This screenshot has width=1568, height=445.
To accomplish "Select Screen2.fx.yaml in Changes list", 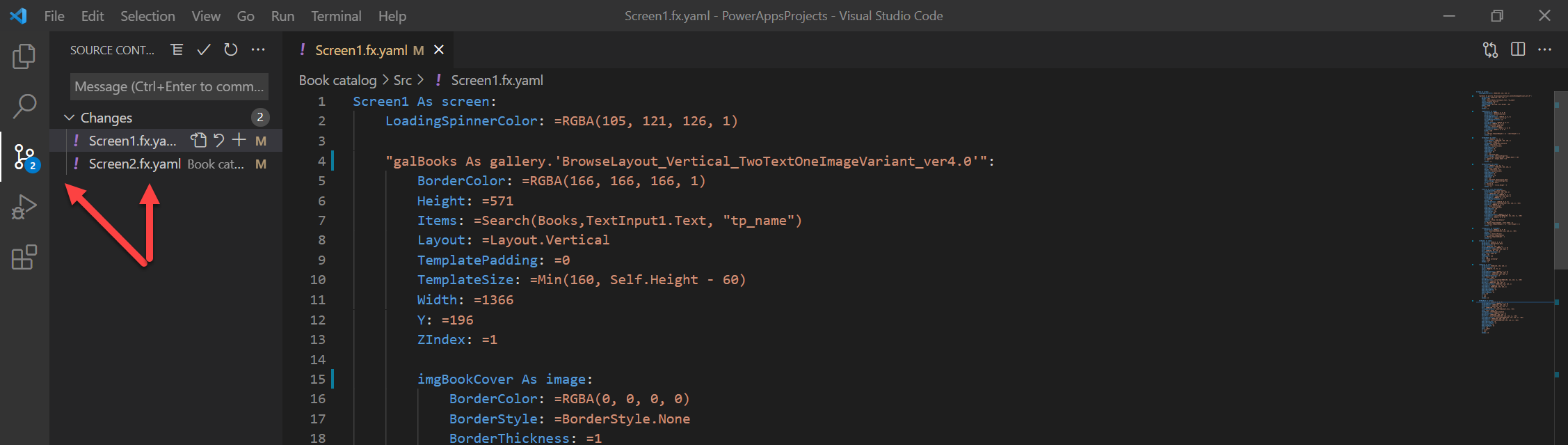I will tap(135, 164).
